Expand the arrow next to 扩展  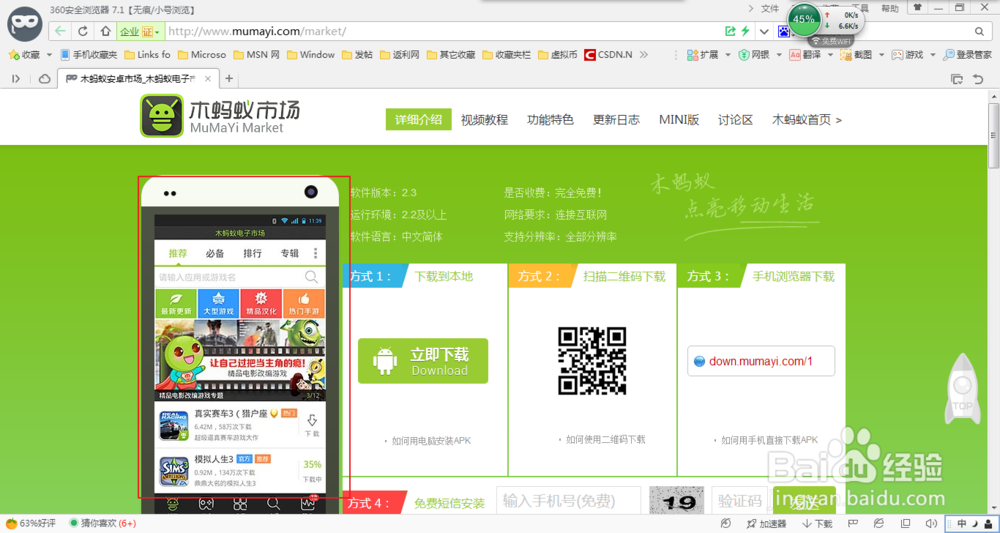click(728, 55)
